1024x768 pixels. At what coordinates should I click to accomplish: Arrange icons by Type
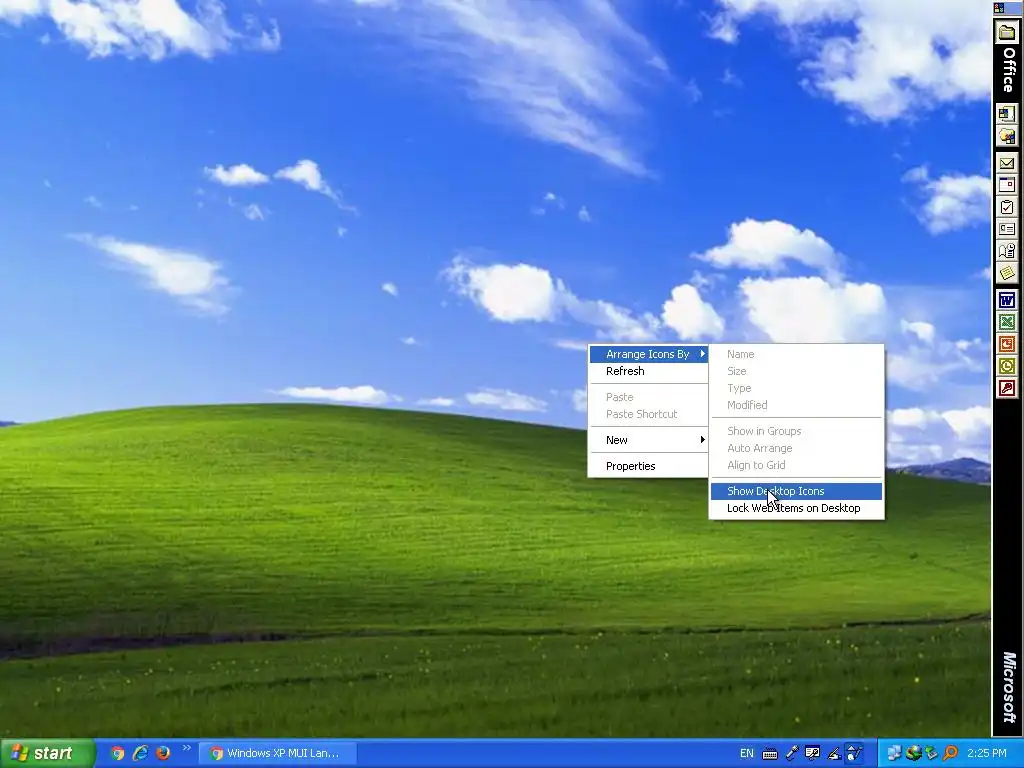[796, 388]
